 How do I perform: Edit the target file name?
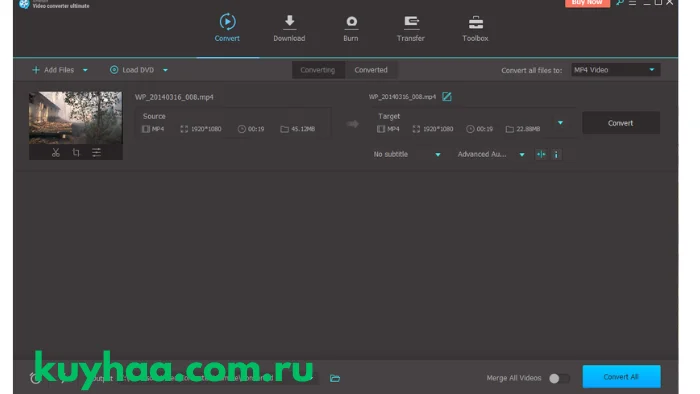click(x=447, y=96)
